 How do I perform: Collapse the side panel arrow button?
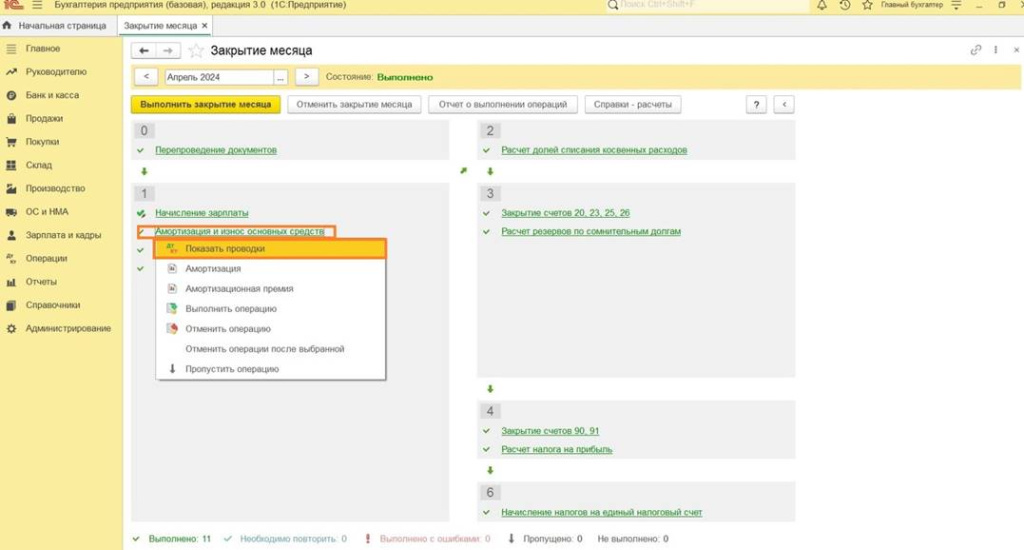(784, 104)
